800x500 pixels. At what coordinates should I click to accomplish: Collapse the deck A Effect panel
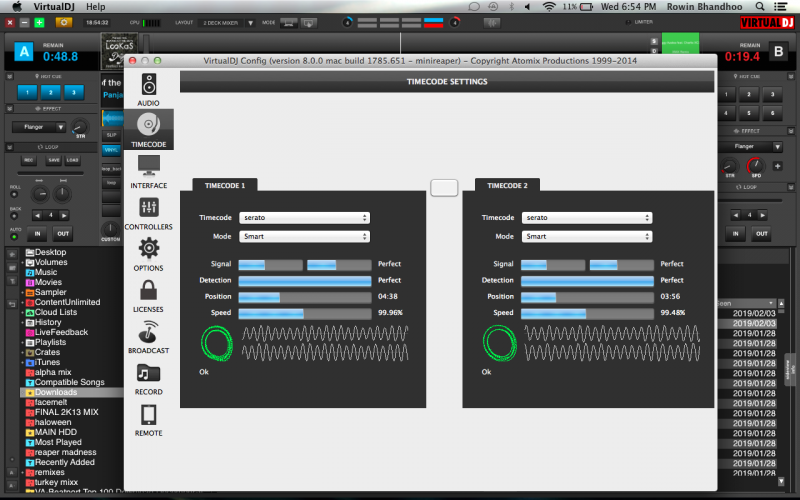(x=10, y=109)
